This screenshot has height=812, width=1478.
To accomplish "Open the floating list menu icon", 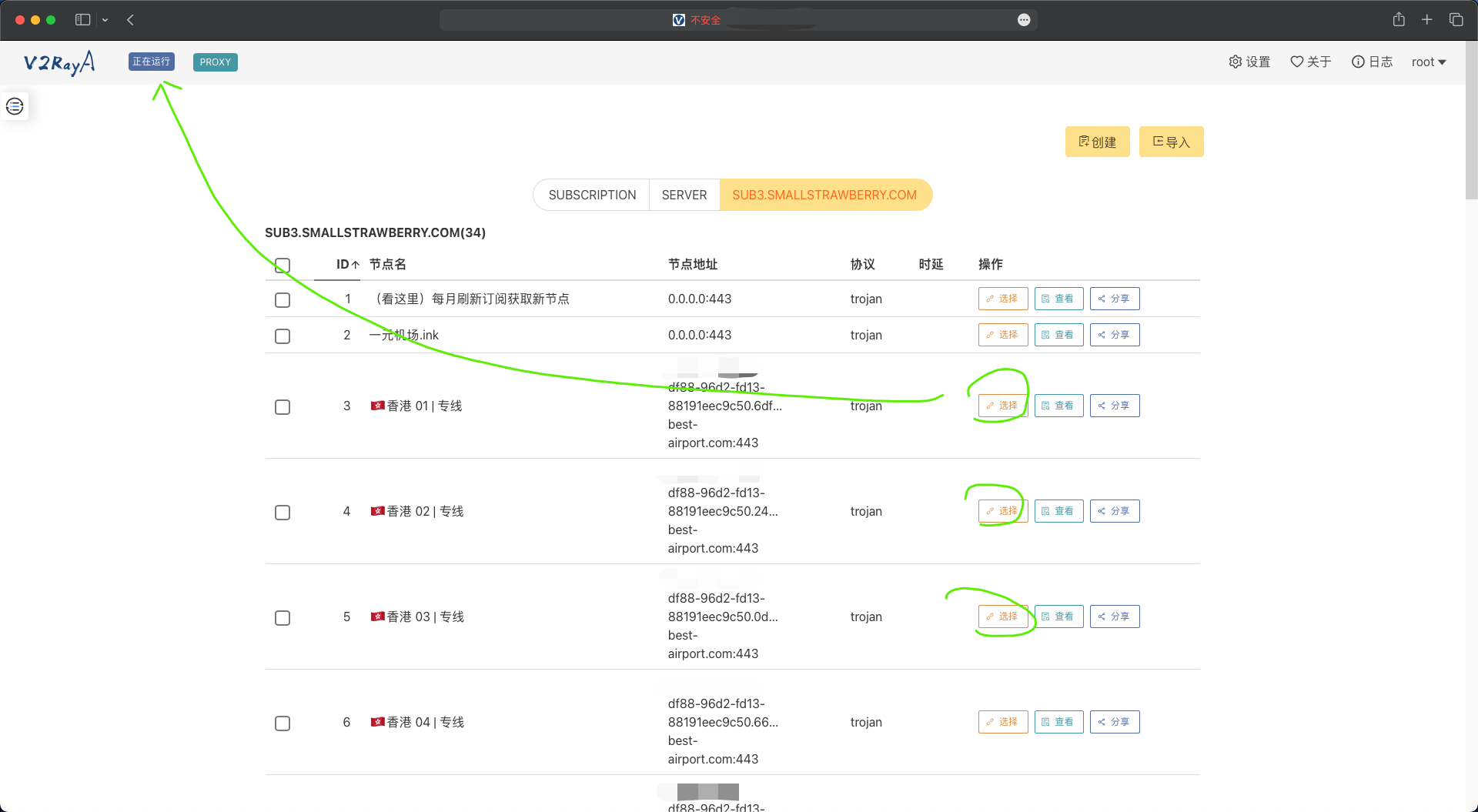I will (x=15, y=106).
